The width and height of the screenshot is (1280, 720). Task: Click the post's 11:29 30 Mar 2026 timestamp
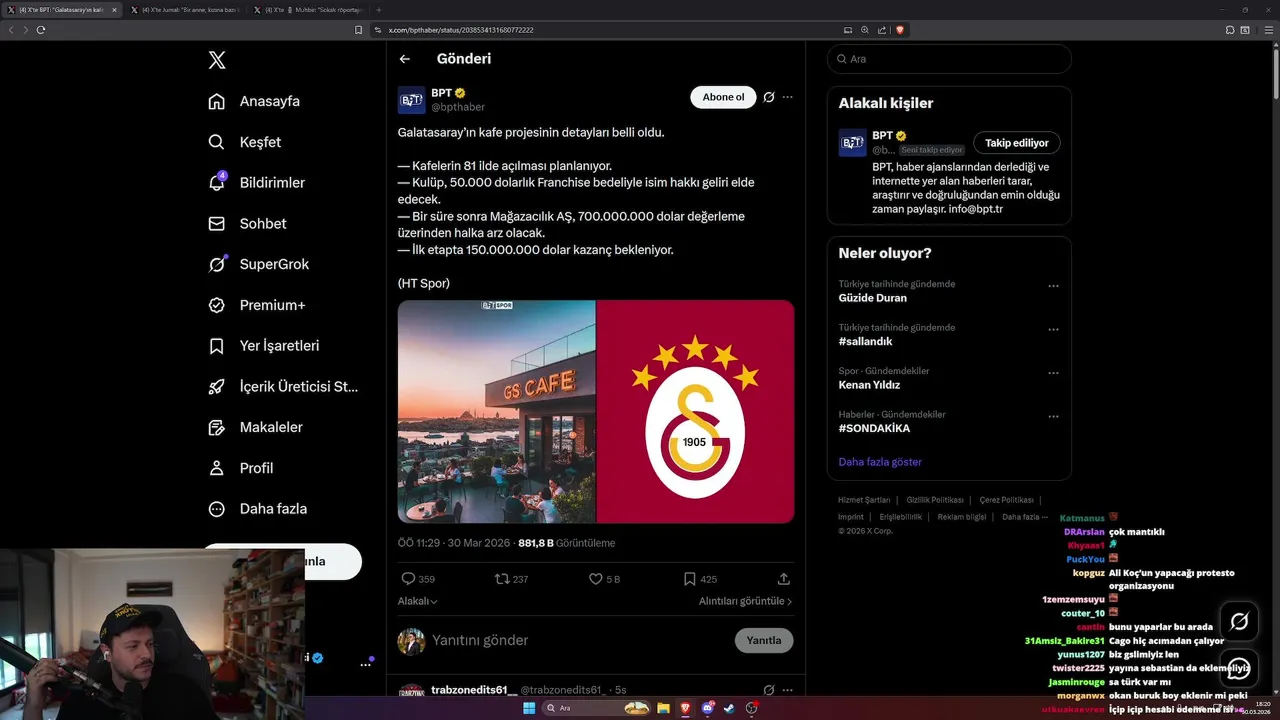click(x=455, y=543)
